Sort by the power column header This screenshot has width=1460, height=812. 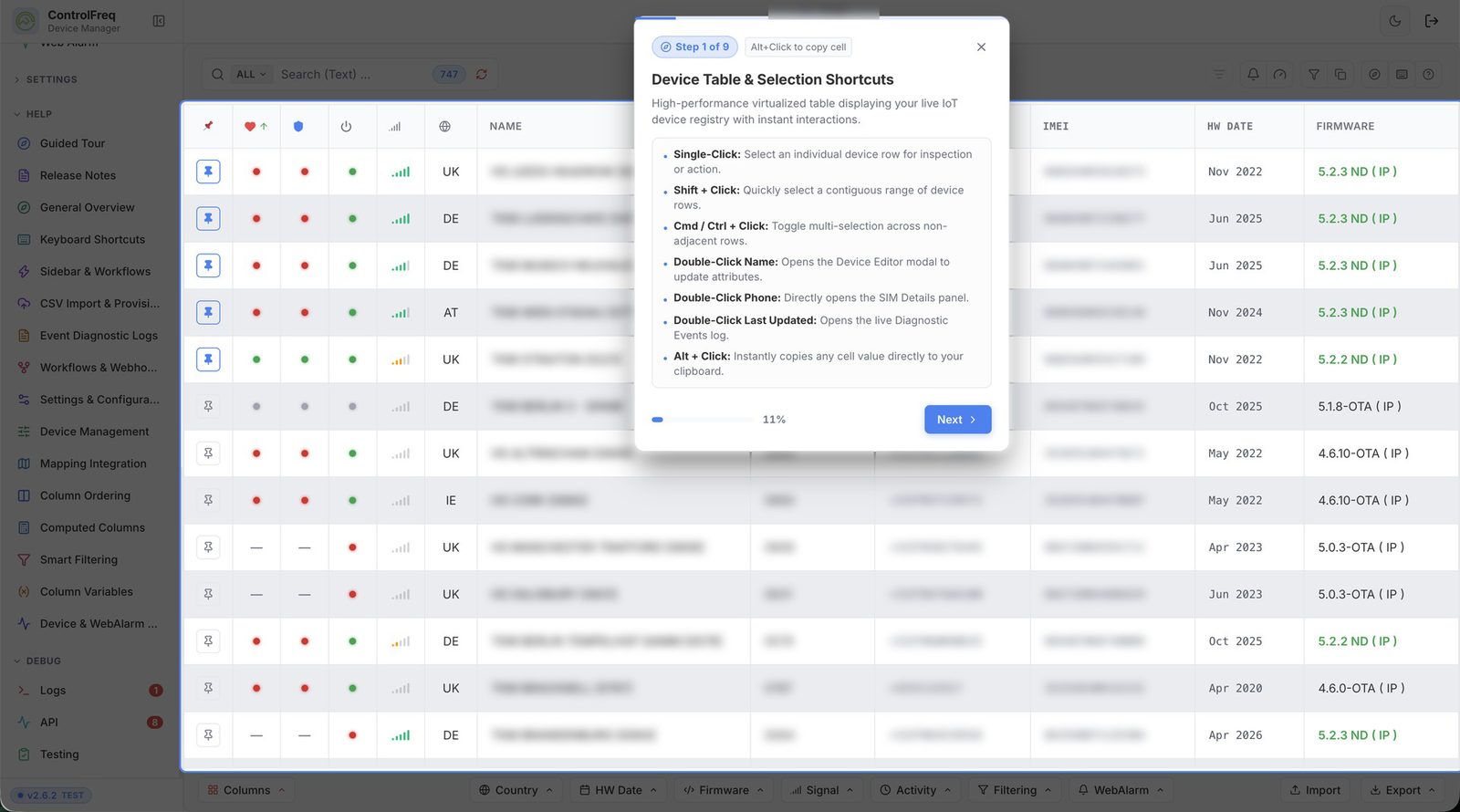[x=346, y=126]
